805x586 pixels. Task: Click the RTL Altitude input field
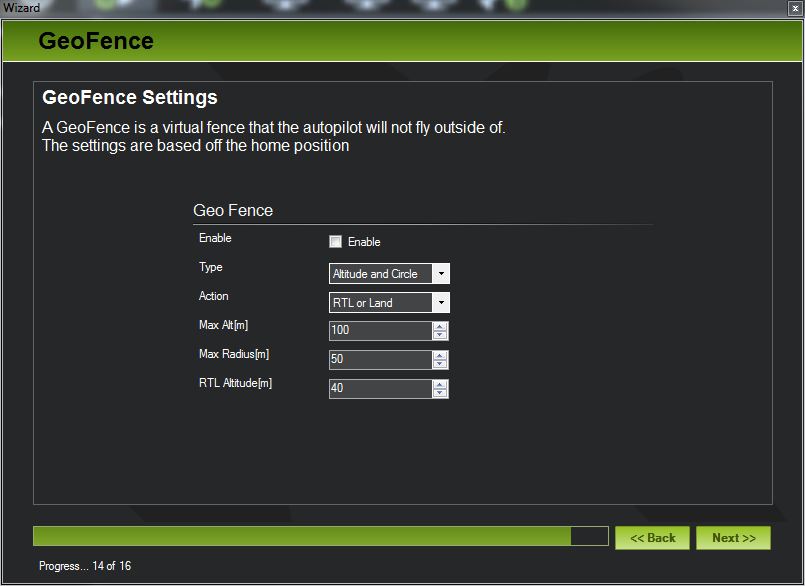[380, 389]
